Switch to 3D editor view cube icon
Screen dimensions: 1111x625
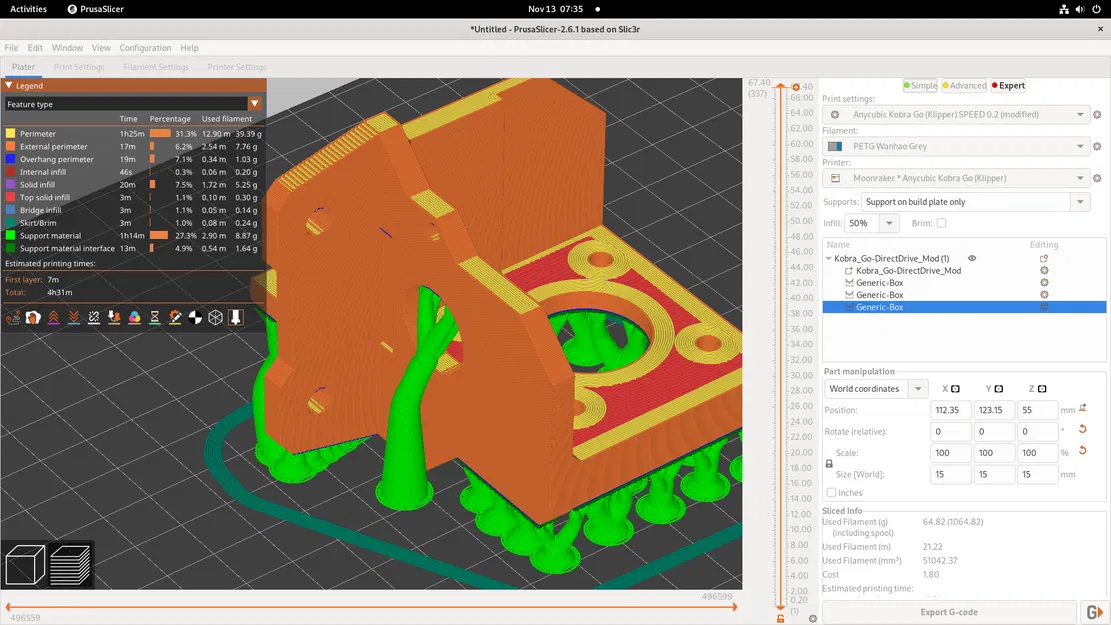(25, 564)
